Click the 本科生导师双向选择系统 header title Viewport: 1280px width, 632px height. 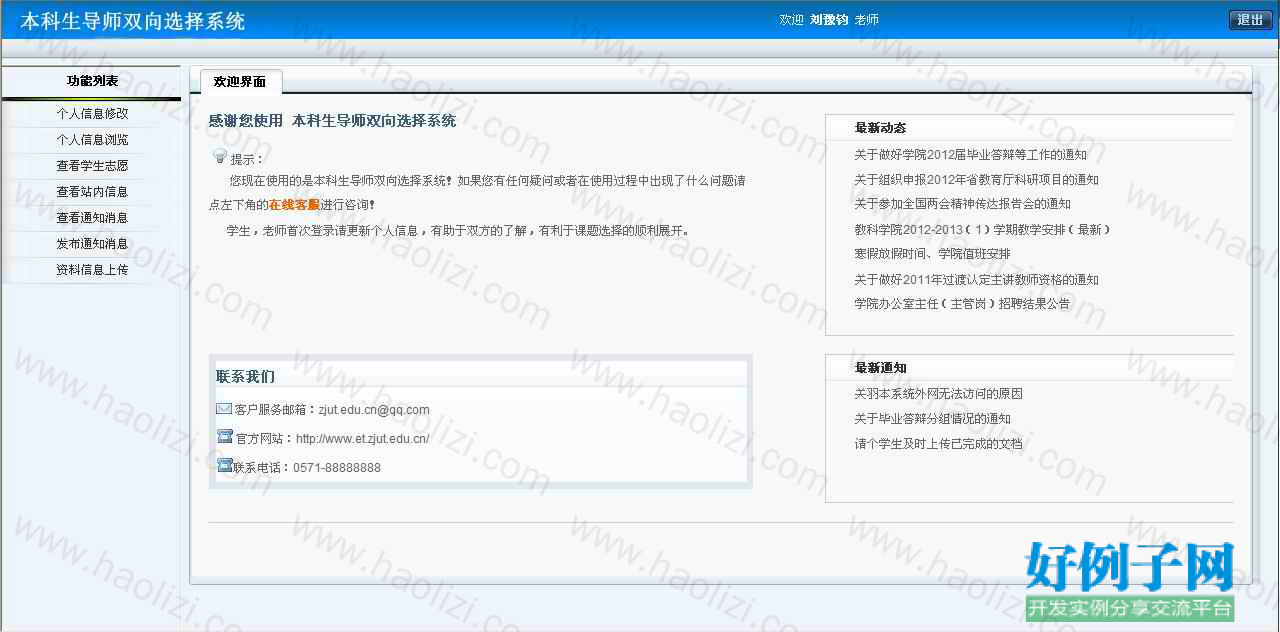[x=133, y=21]
